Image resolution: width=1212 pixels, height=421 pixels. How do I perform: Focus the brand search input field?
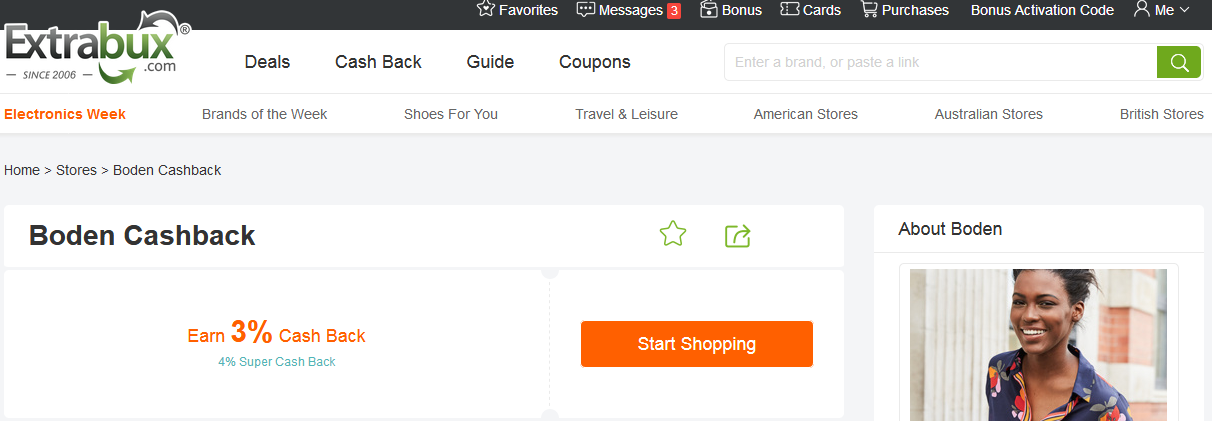(940, 62)
